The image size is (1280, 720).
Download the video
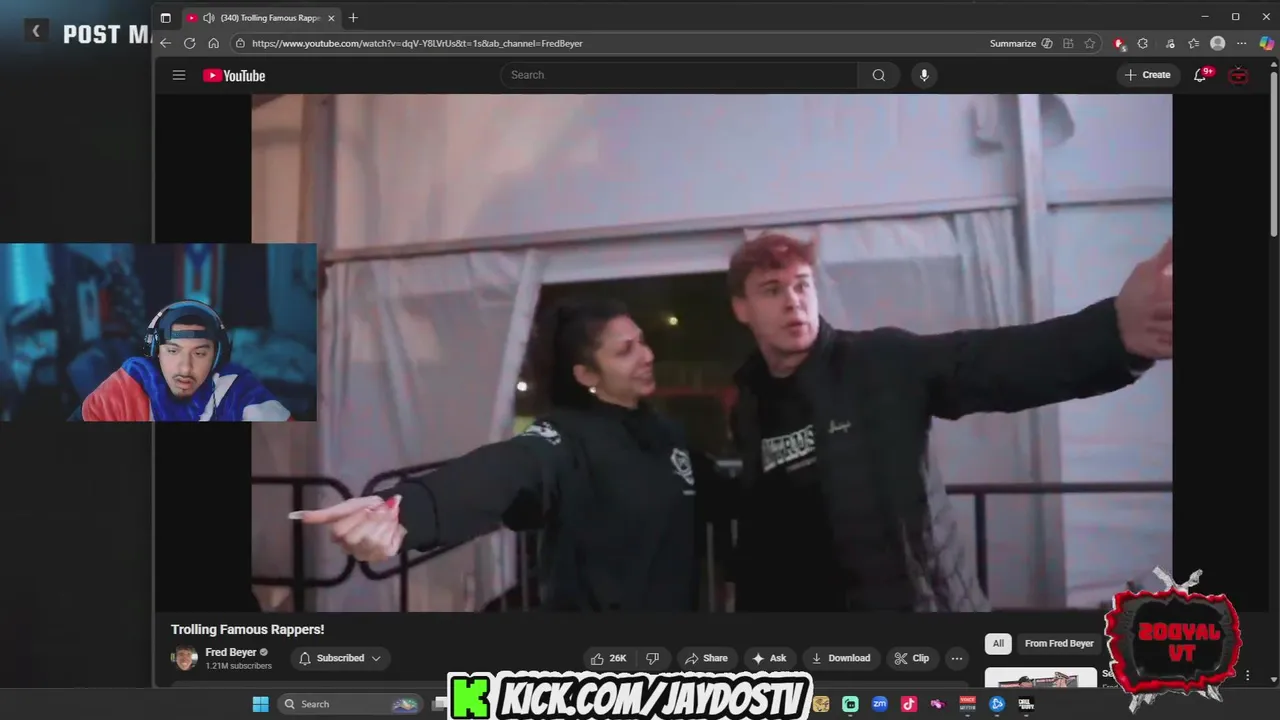click(x=840, y=658)
